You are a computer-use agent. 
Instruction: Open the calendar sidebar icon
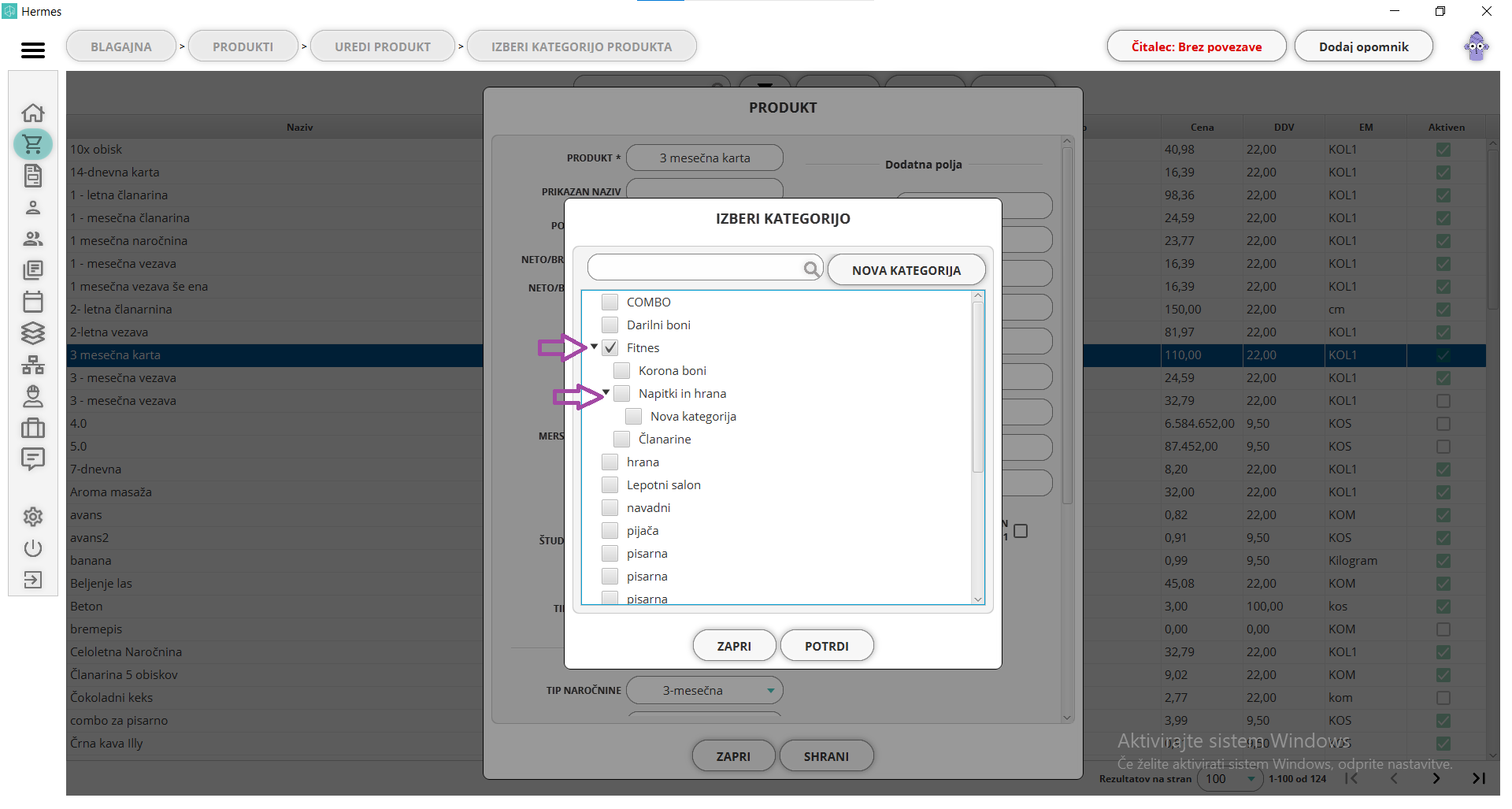coord(33,302)
